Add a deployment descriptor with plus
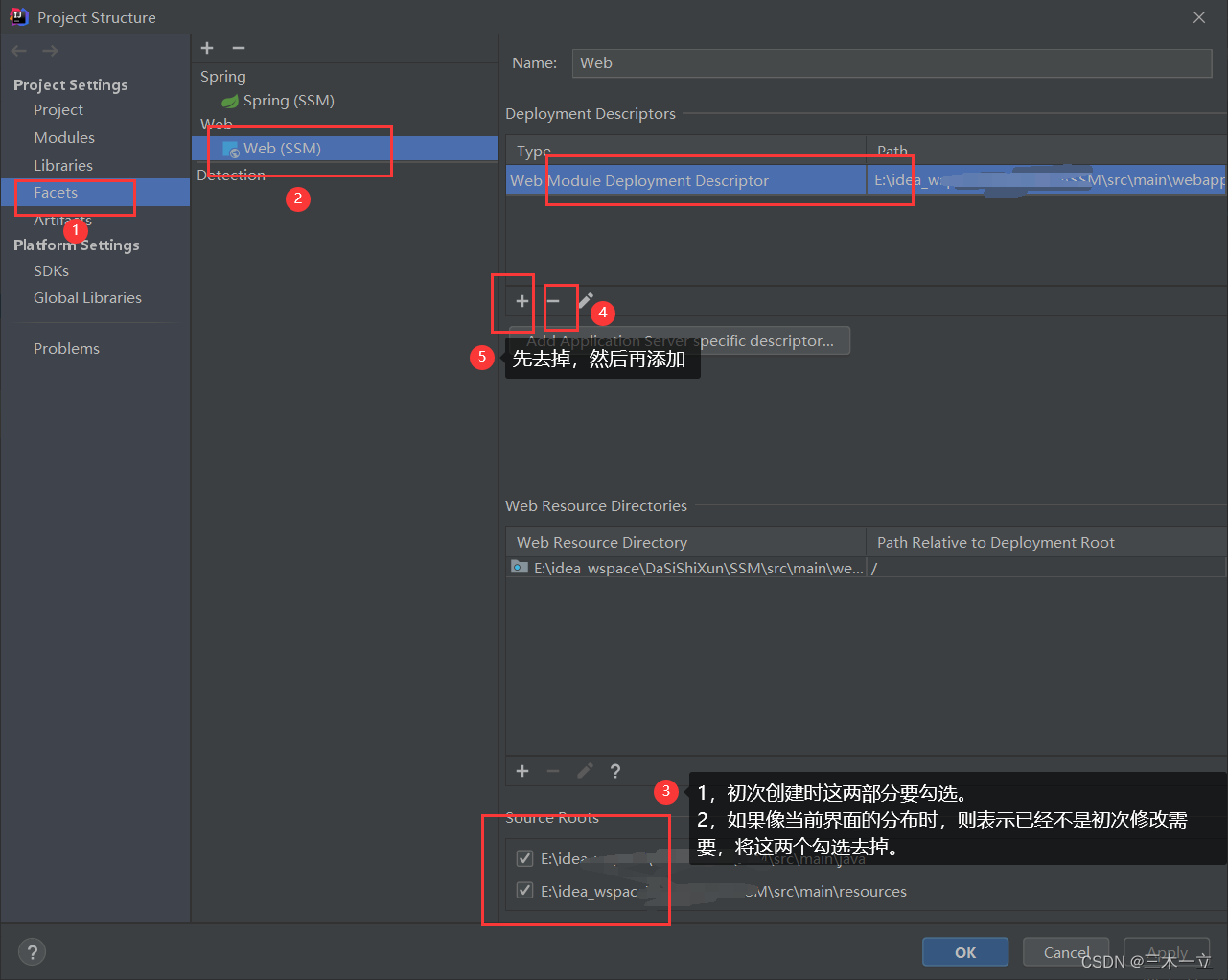 pyautogui.click(x=522, y=301)
